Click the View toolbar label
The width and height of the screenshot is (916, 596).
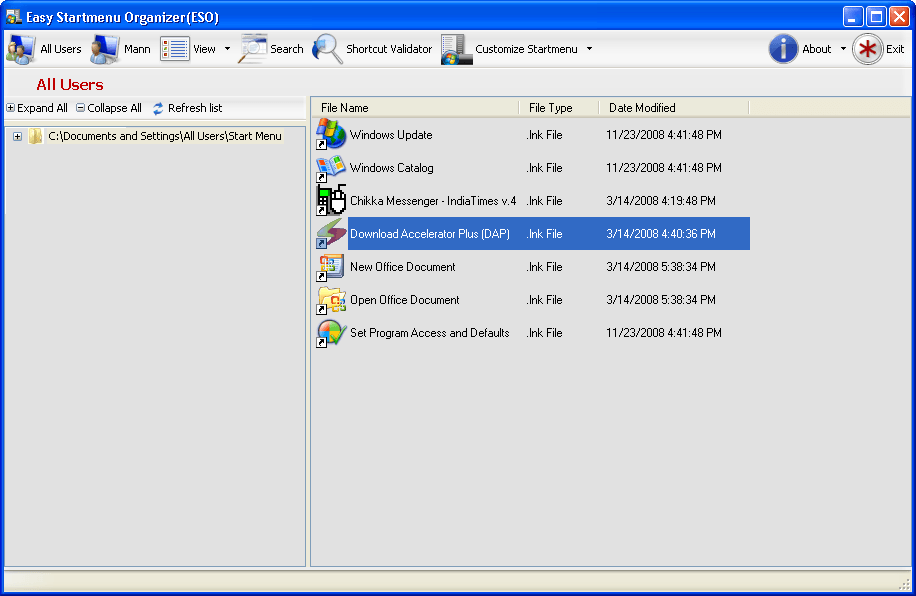coord(204,49)
